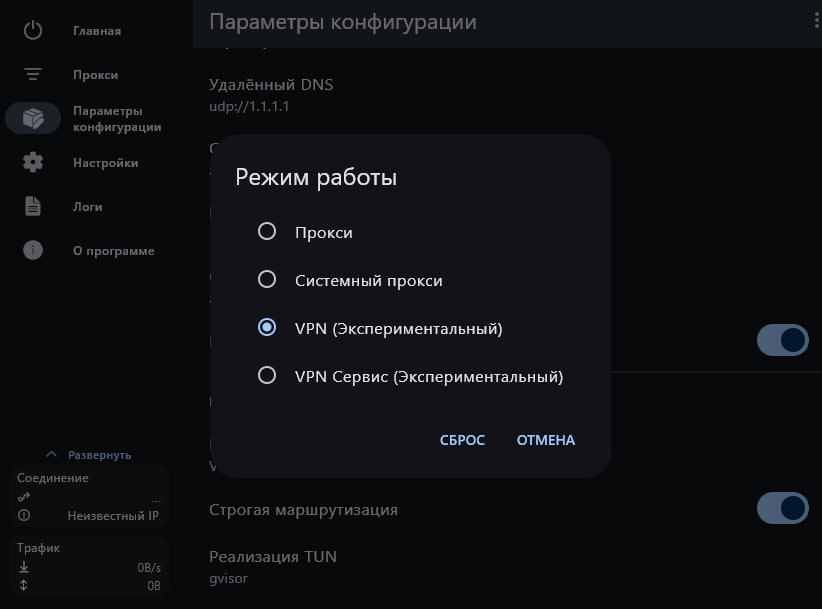822x609 pixels.
Task: Open the Настройки menu item
Action: (105, 163)
